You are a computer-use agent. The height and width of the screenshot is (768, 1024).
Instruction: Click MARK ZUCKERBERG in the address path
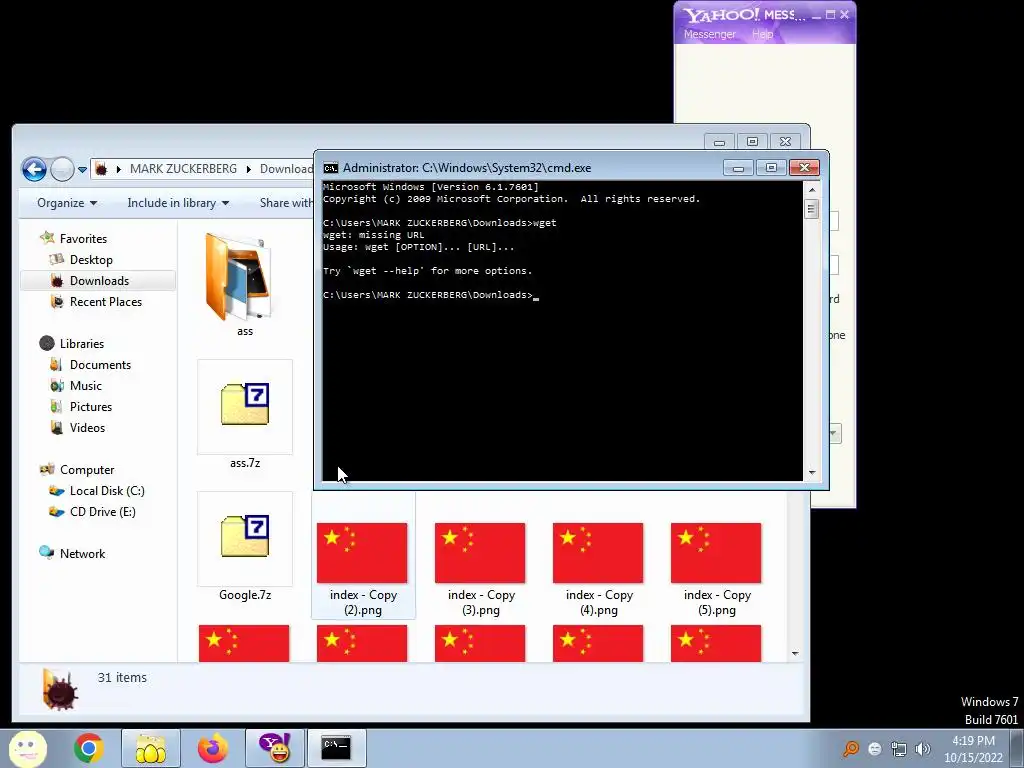(183, 168)
